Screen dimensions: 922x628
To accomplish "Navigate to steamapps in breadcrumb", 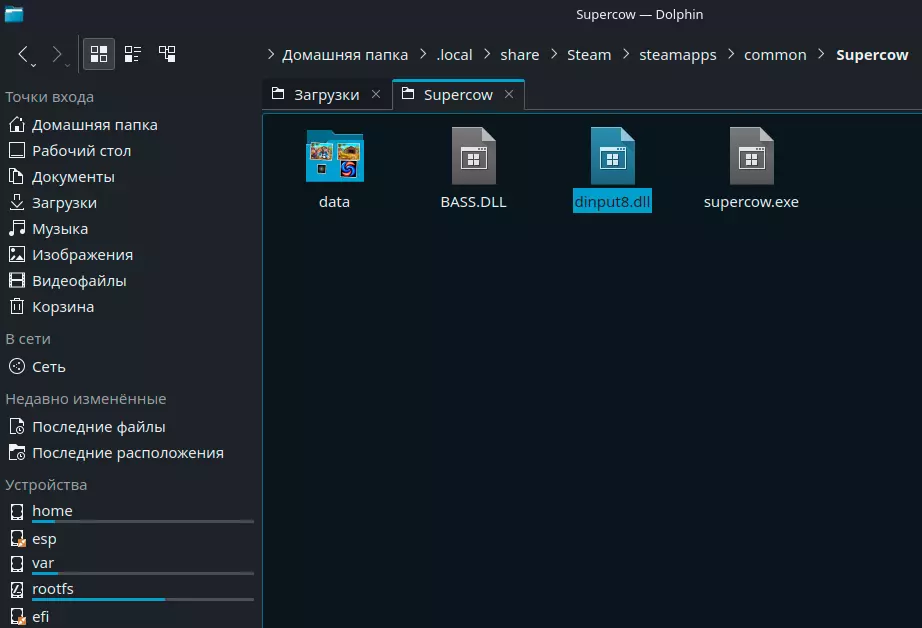I will click(677, 55).
